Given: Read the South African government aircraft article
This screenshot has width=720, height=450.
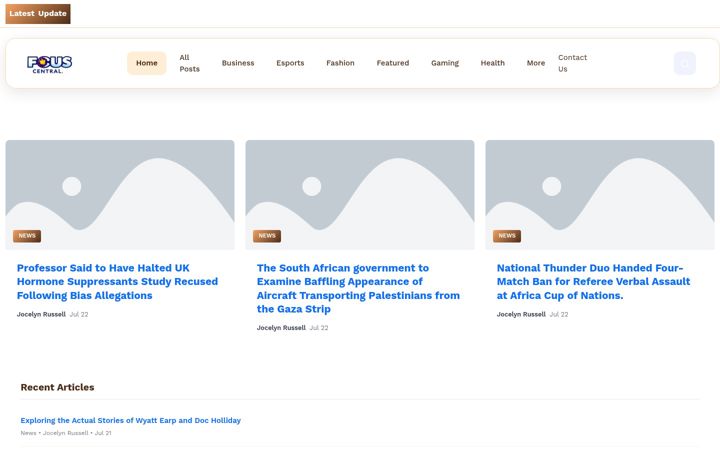Looking at the screenshot, I should [358, 288].
